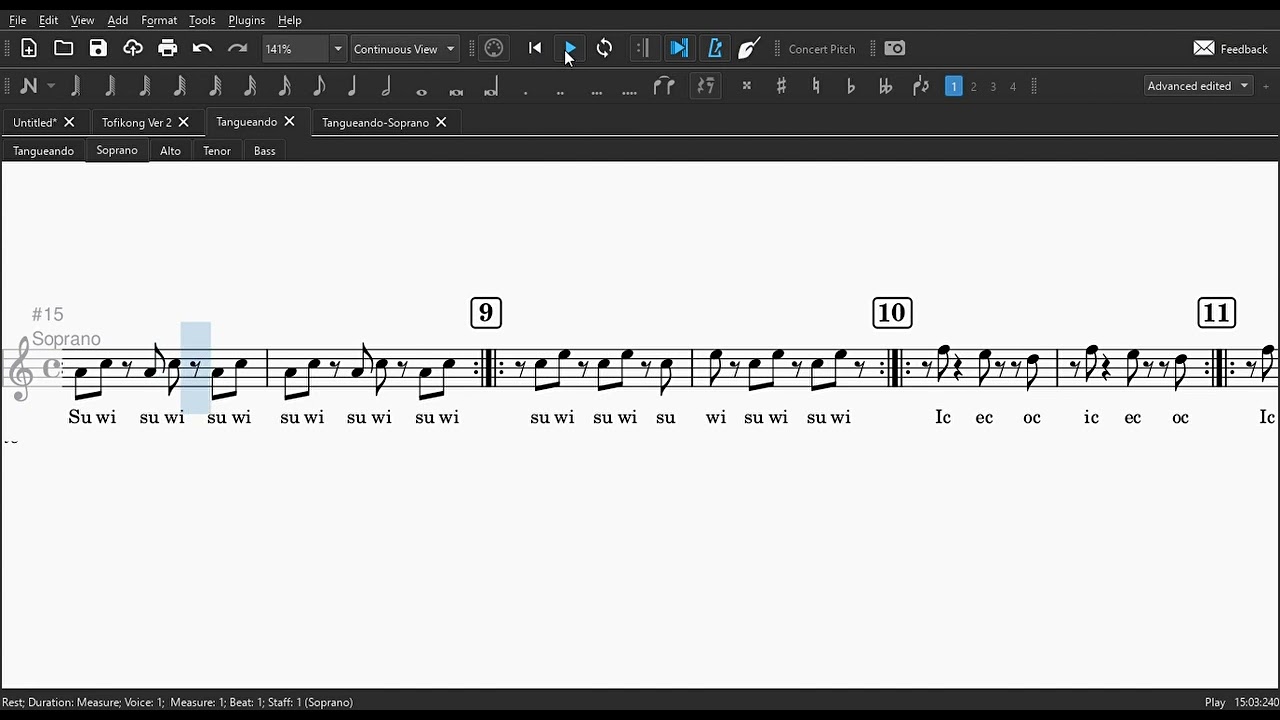Create a new score with the toolbar icon

point(29,48)
